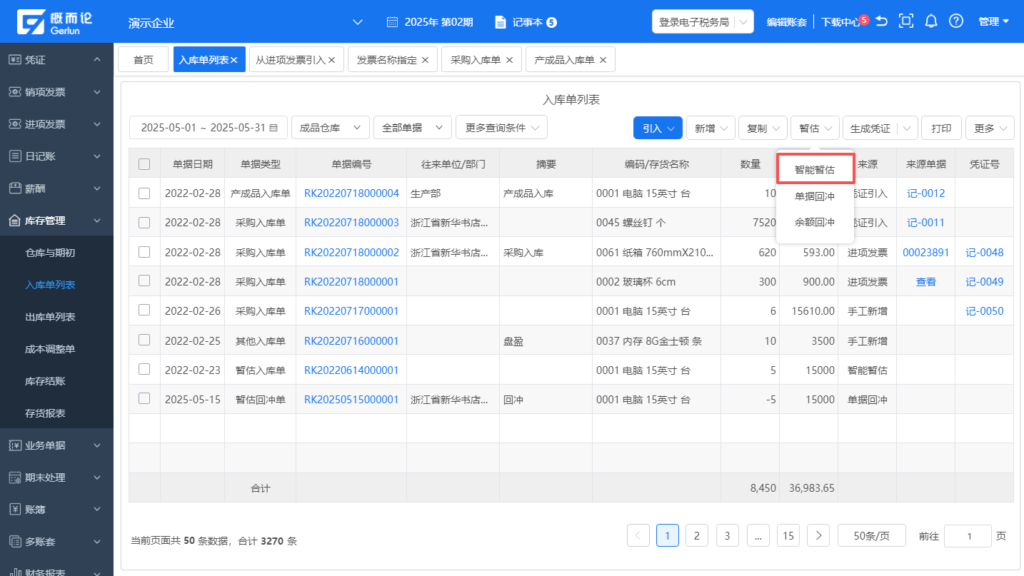The image size is (1024, 576).
Task: Click the 打印 print button
Action: [941, 128]
